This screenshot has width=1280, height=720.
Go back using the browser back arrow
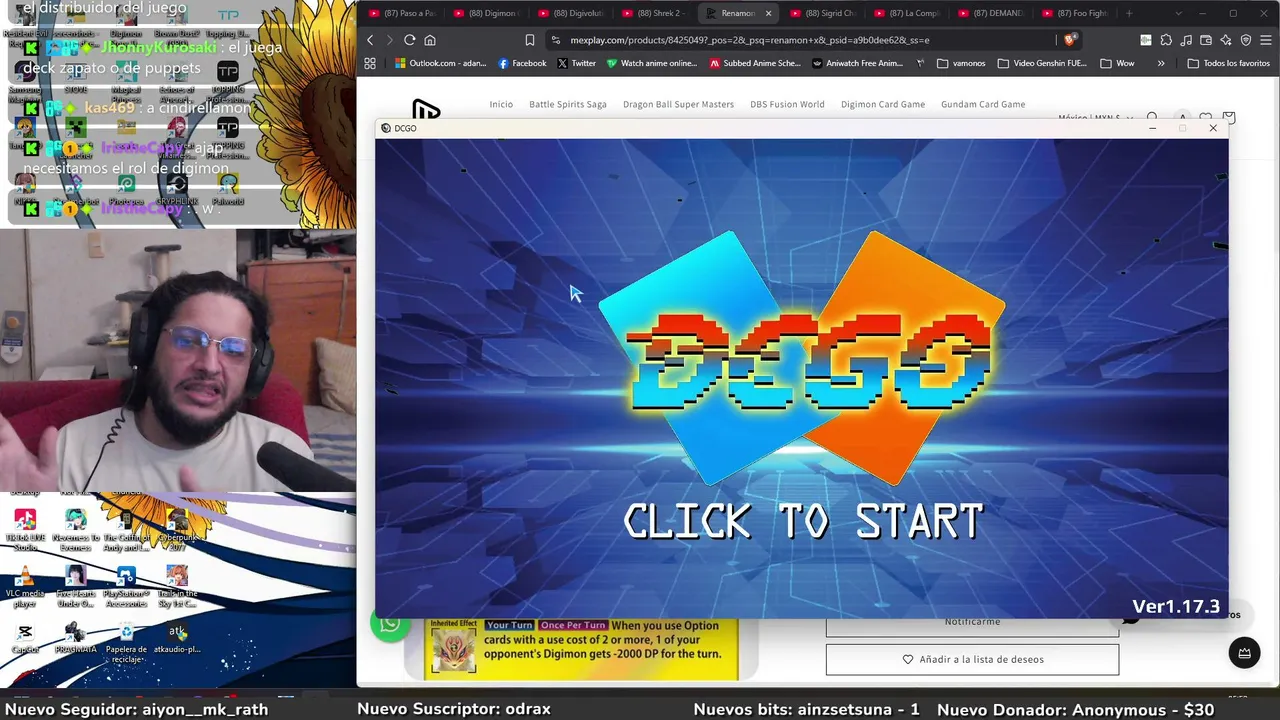tap(370, 40)
